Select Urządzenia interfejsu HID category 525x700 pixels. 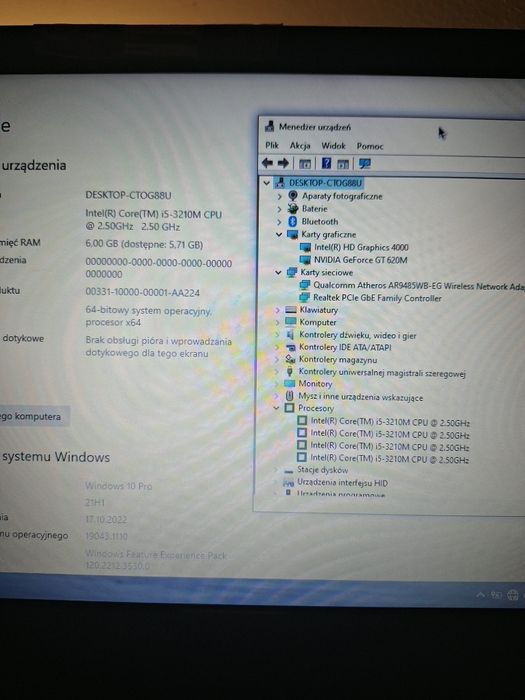pos(342,483)
